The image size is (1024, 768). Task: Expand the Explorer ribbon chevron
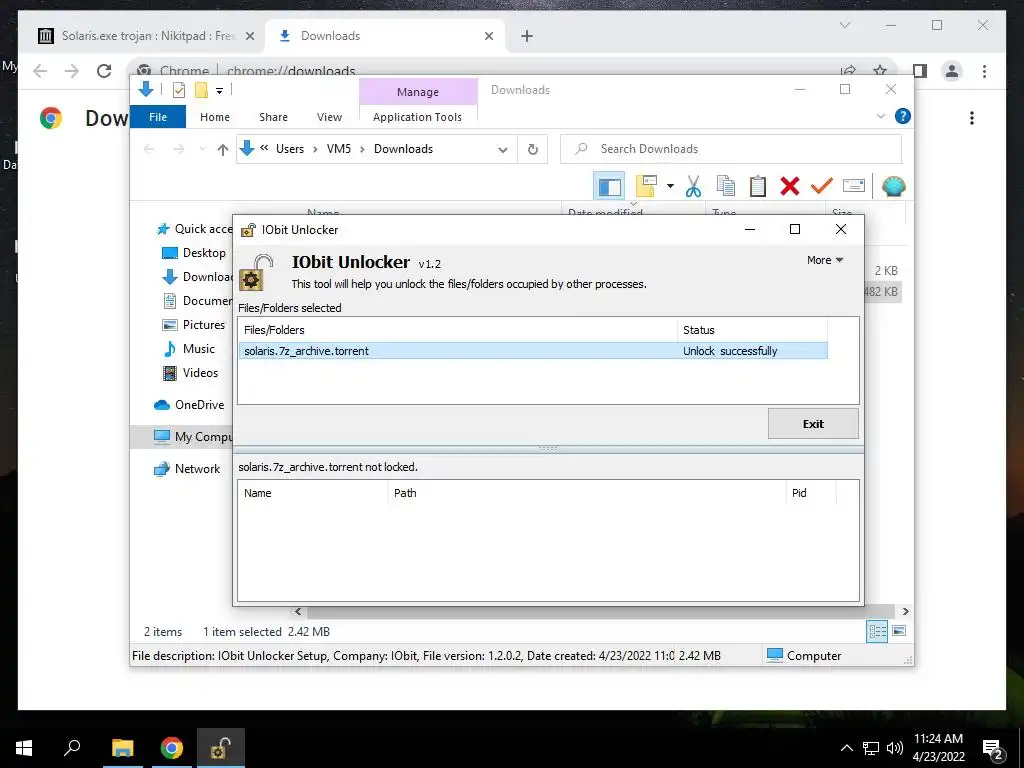point(880,116)
